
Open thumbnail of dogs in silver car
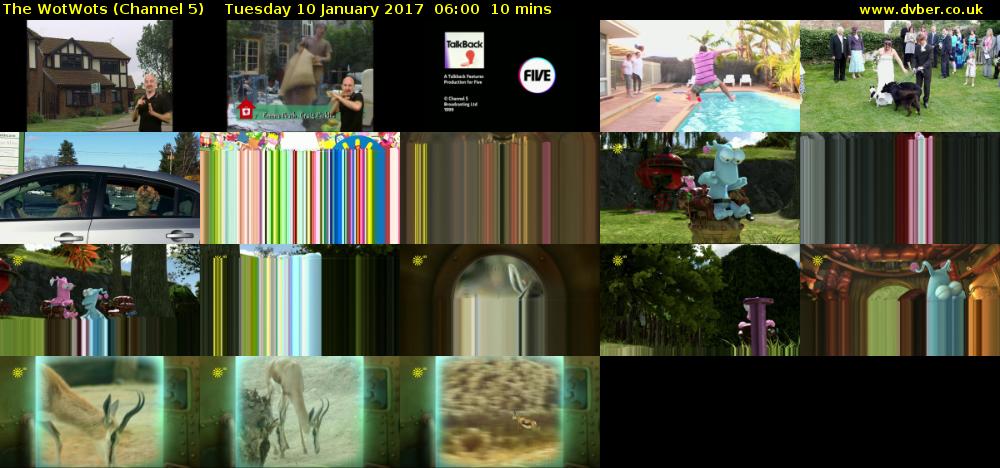[99, 188]
